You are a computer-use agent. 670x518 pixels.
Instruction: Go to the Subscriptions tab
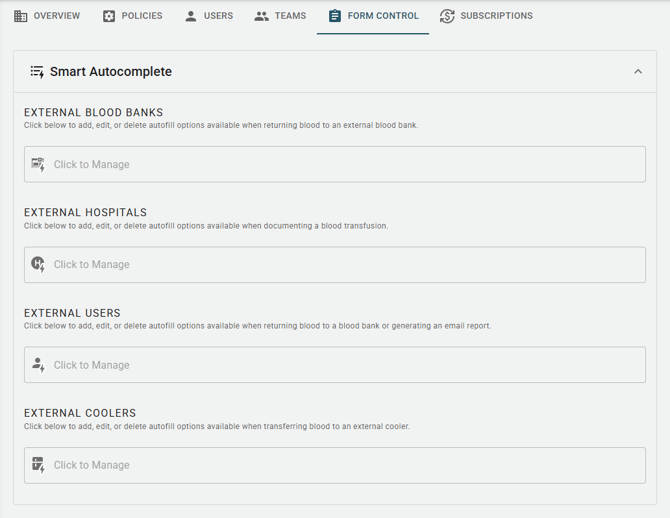(496, 16)
